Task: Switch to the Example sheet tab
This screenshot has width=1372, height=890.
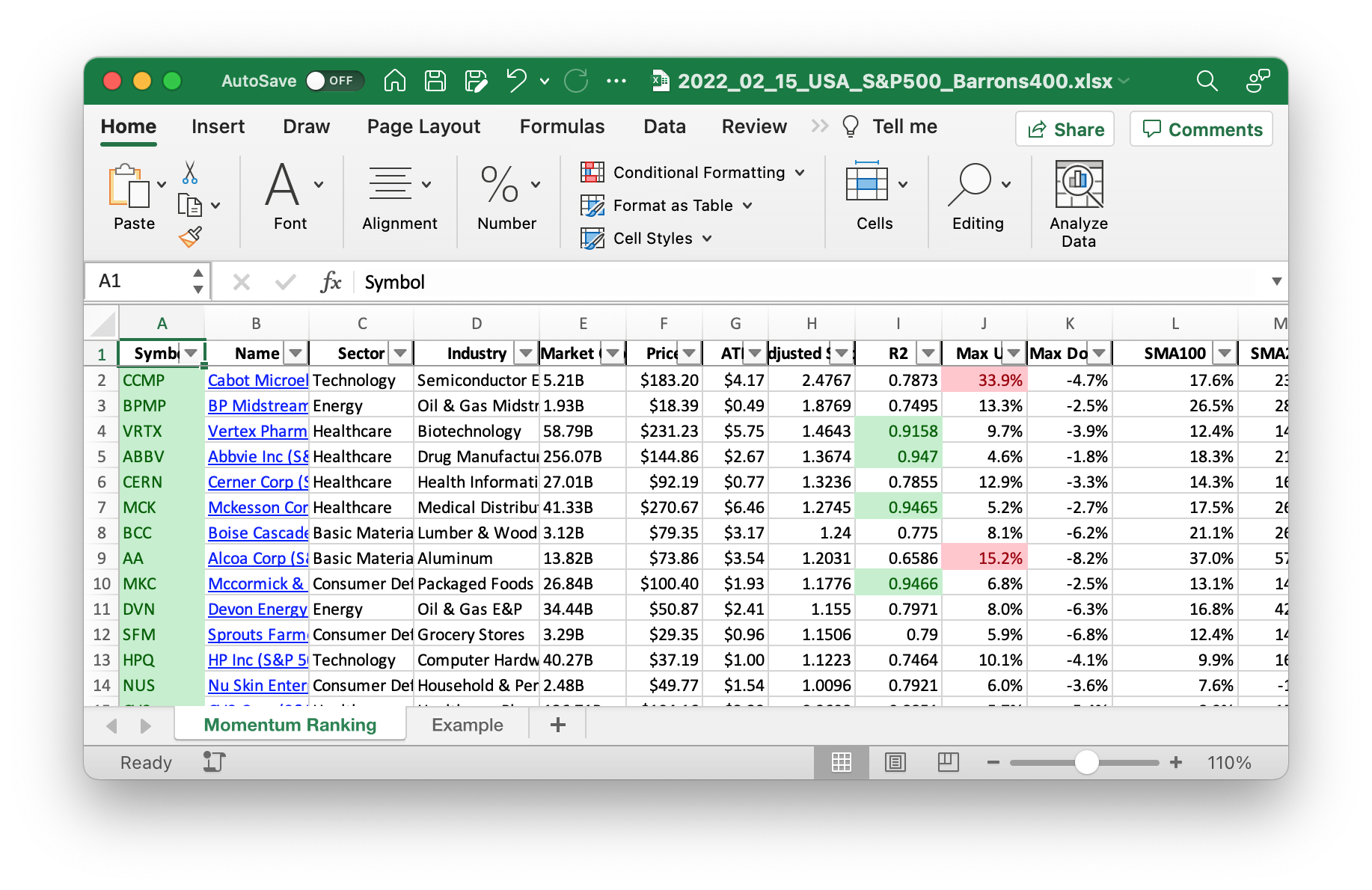Action: click(x=467, y=725)
